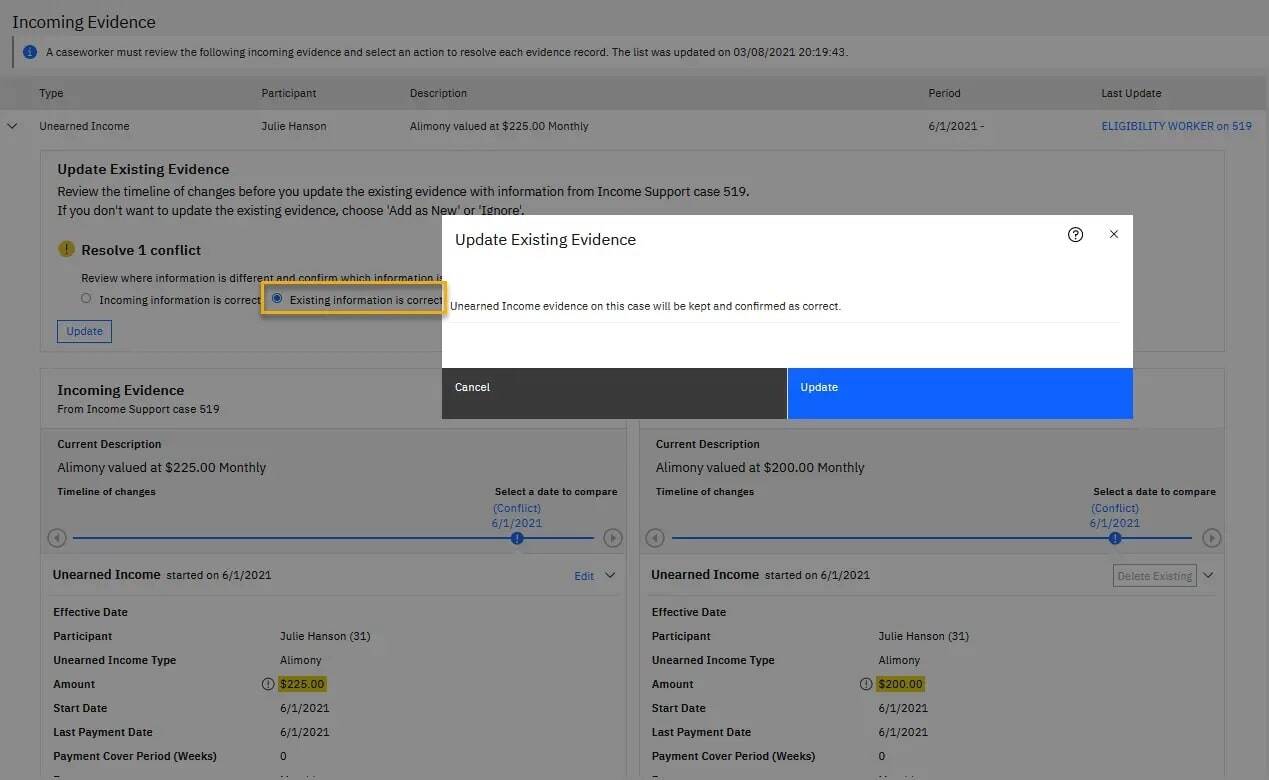Select conflict marker on existing evidence timeline
The width and height of the screenshot is (1269, 780).
(1115, 538)
